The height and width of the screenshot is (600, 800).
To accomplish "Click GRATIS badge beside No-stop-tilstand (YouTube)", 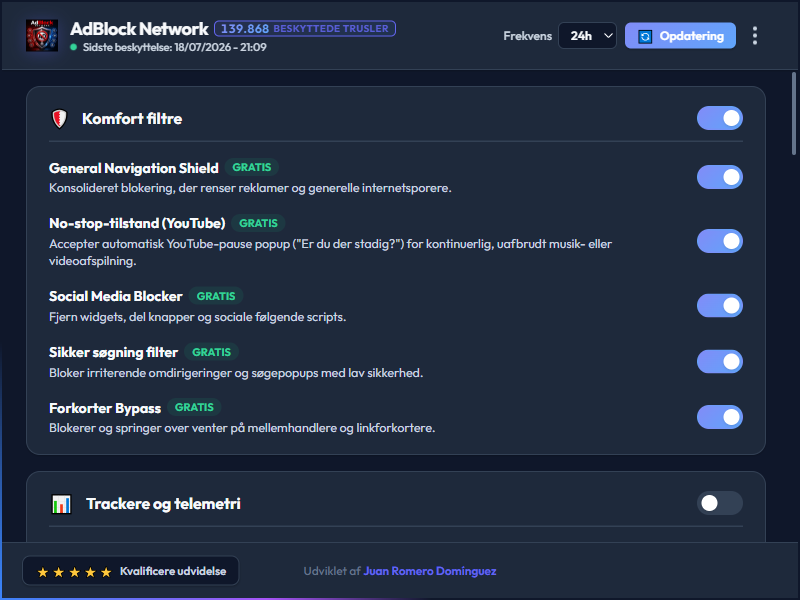I will pyautogui.click(x=258, y=223).
